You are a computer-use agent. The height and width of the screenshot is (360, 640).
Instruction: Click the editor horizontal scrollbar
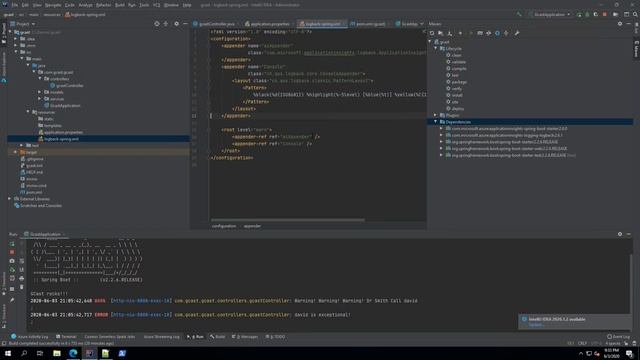[287, 220]
